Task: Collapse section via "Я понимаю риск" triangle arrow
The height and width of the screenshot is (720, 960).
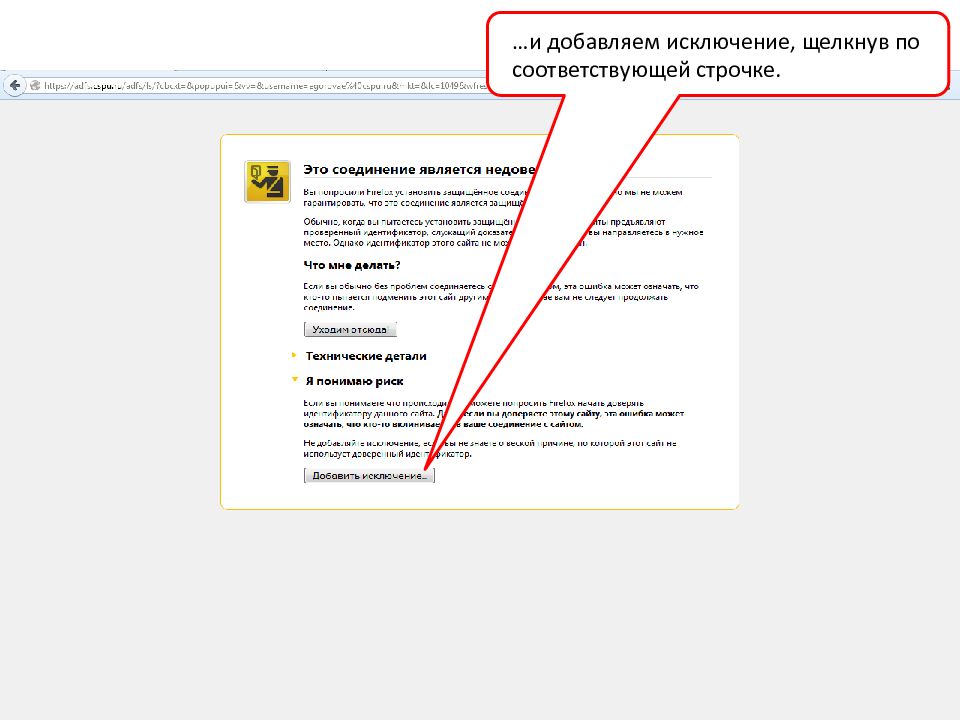Action: (294, 380)
